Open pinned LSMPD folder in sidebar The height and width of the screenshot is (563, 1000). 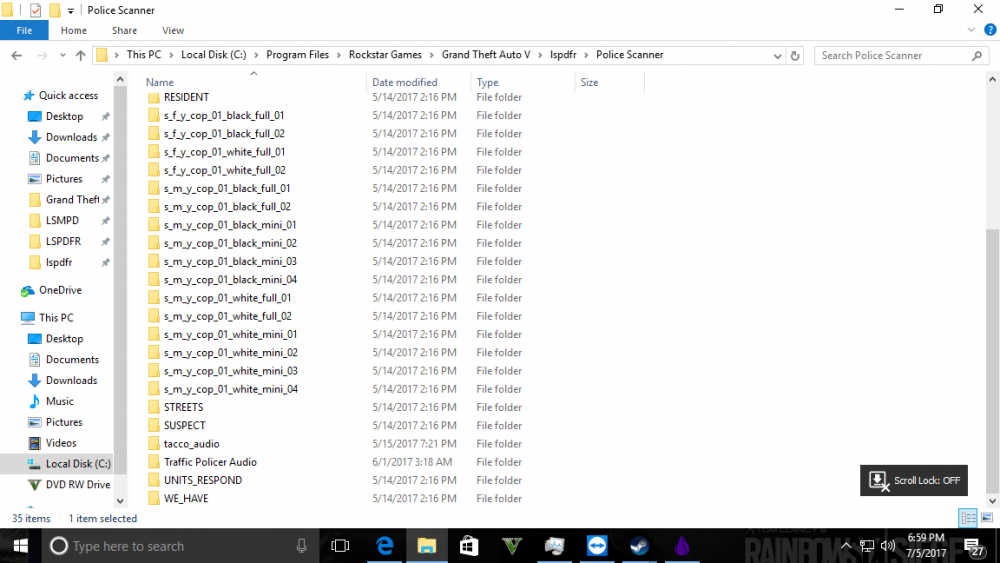62,221
